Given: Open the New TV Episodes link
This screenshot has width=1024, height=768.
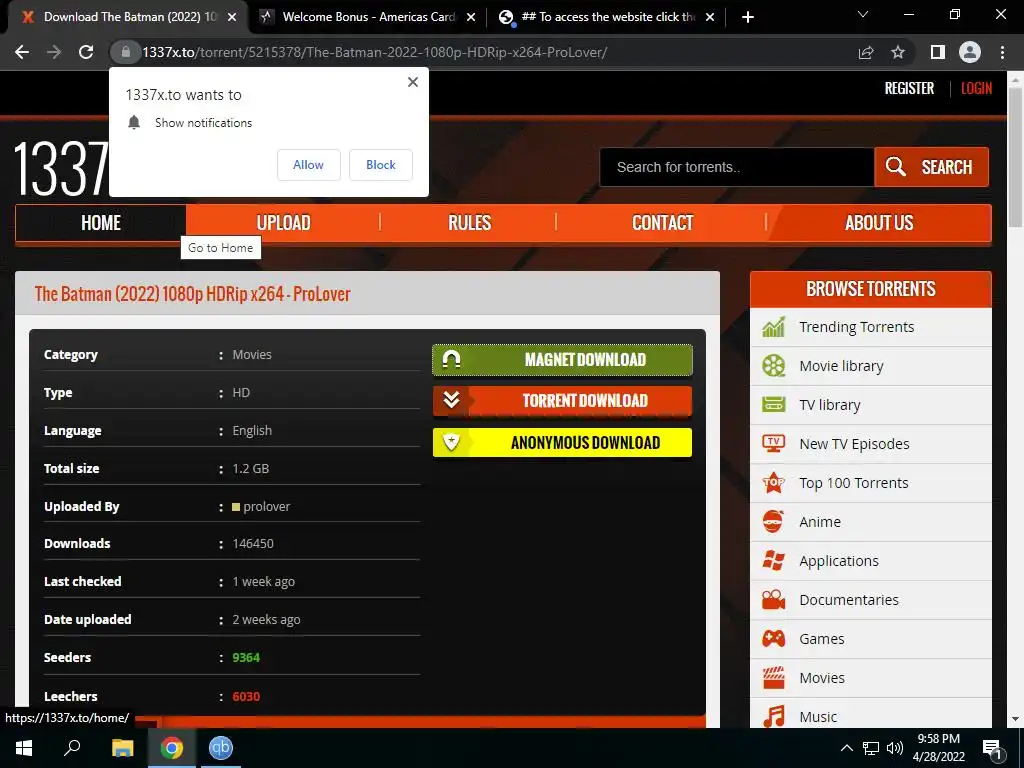Looking at the screenshot, I should click(x=854, y=444).
